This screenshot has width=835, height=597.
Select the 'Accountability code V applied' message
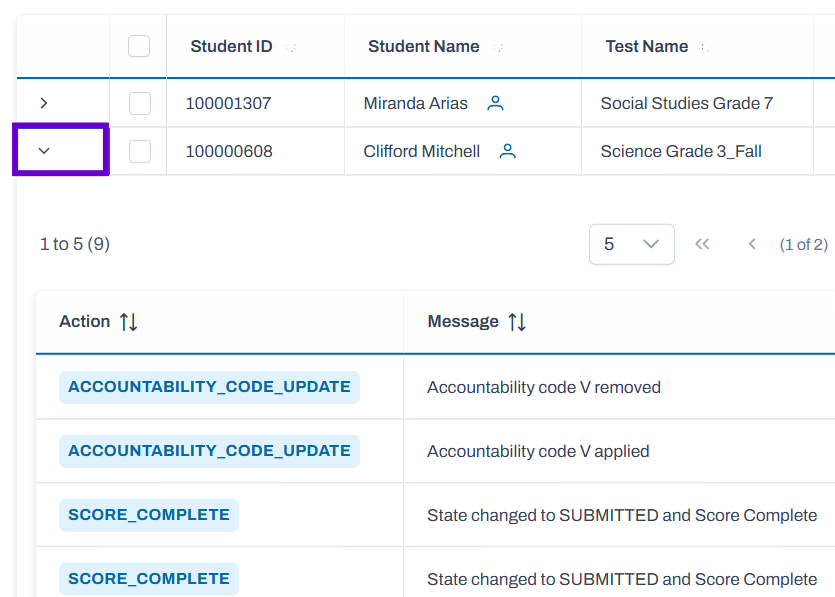click(538, 451)
